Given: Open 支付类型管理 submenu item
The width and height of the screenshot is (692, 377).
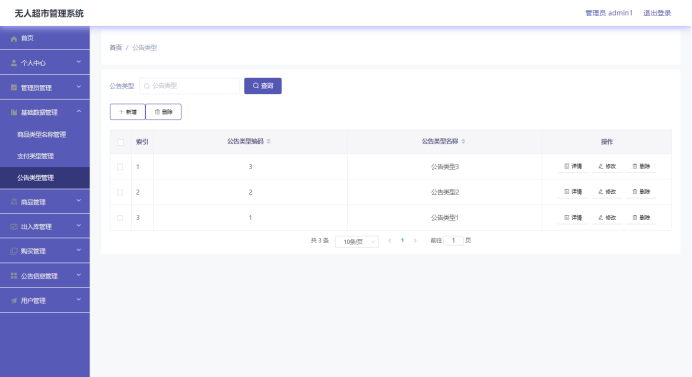Looking at the screenshot, I should pyautogui.click(x=45, y=156).
